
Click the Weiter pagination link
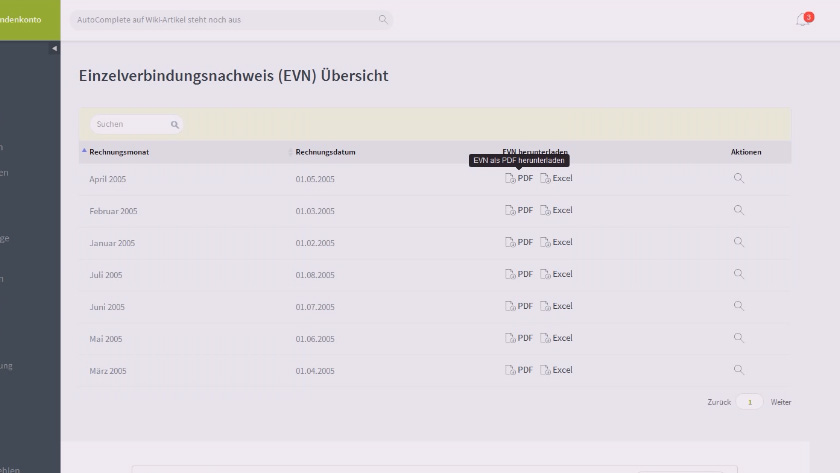point(780,402)
